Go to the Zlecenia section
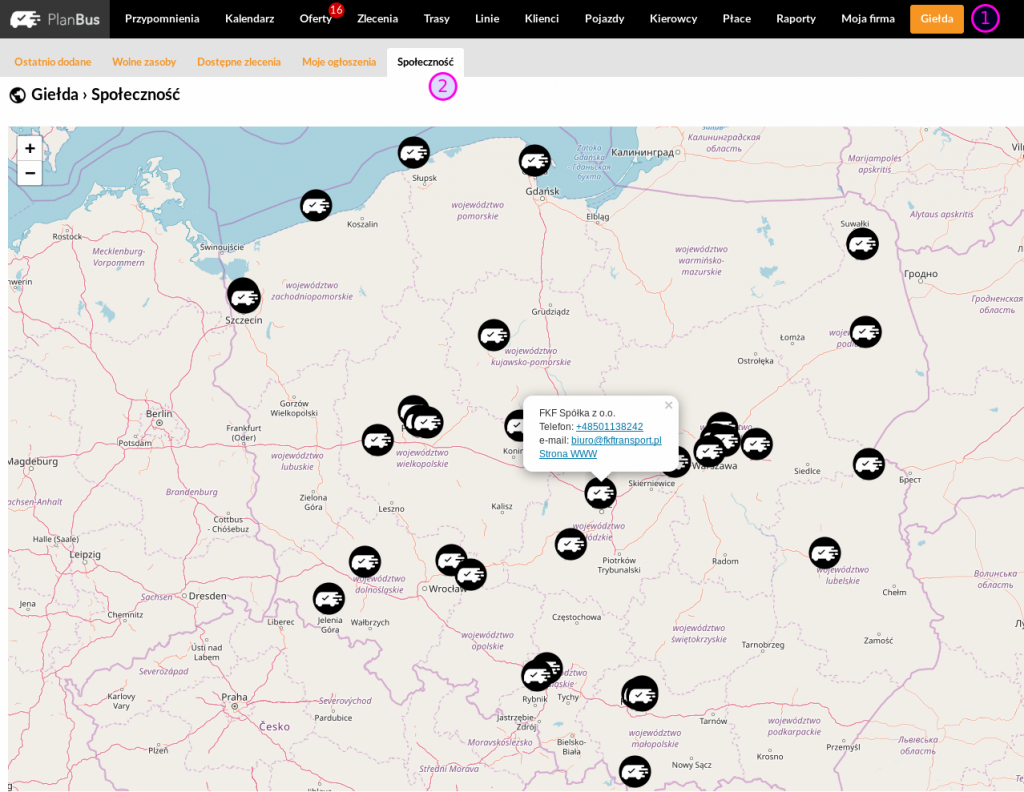Screen dimensions: 1024x792 (377, 18)
